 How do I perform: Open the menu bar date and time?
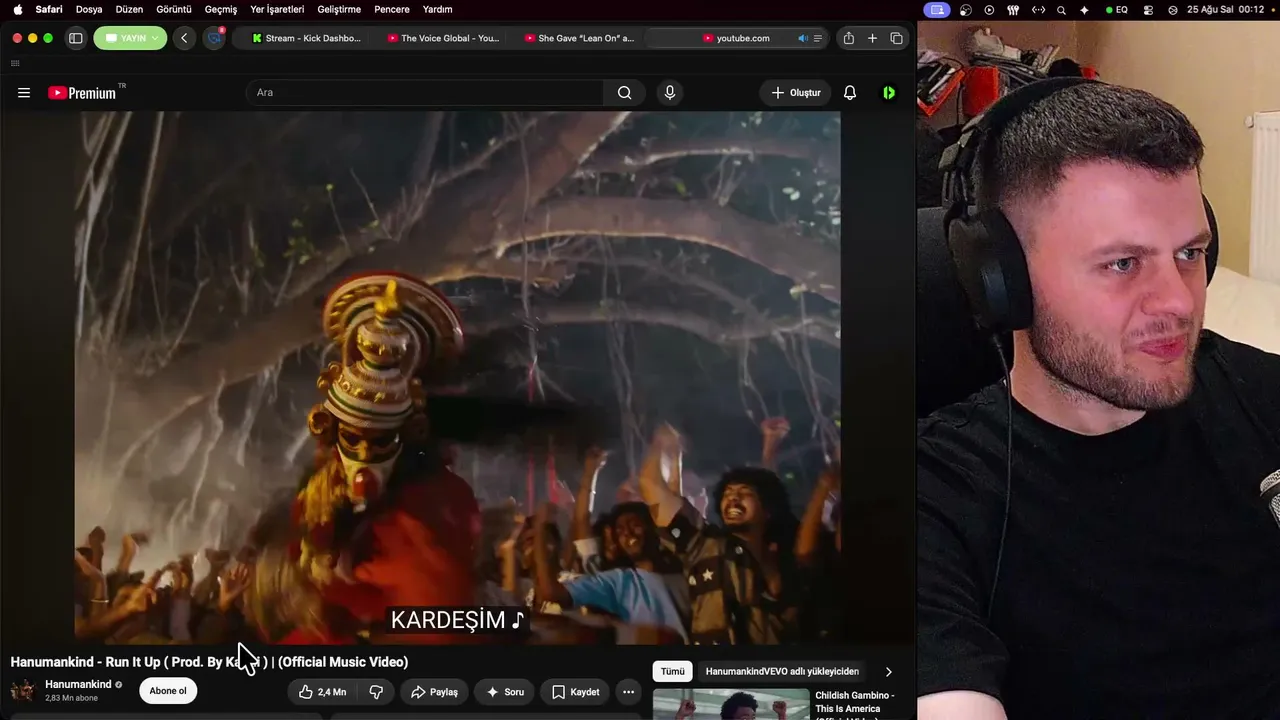tap(1226, 9)
